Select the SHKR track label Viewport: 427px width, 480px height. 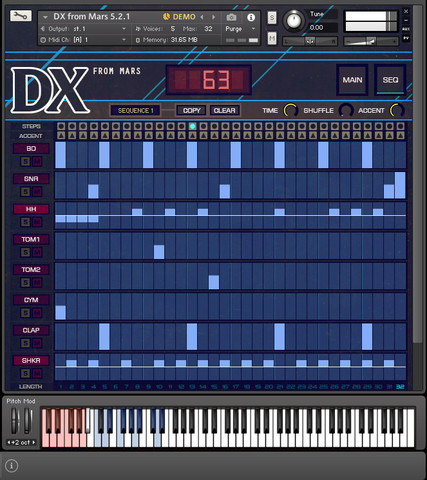(x=31, y=360)
